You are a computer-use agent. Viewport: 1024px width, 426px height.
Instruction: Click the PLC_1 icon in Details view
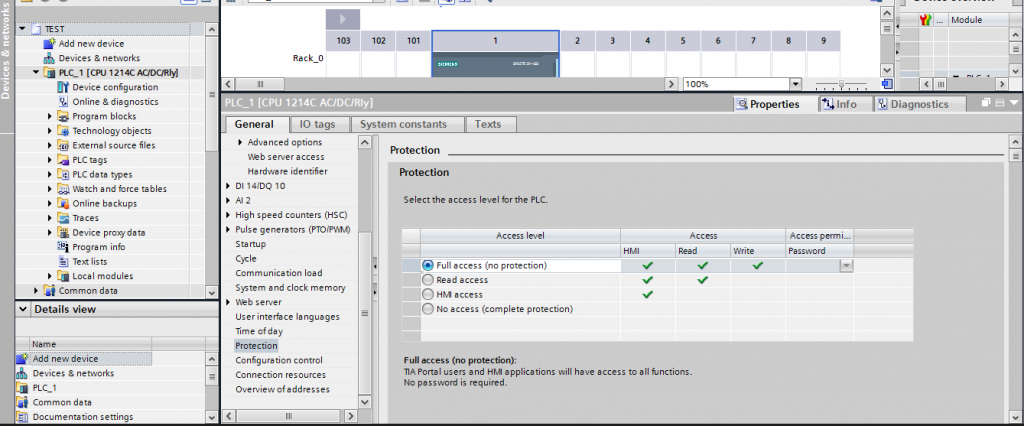(x=23, y=387)
